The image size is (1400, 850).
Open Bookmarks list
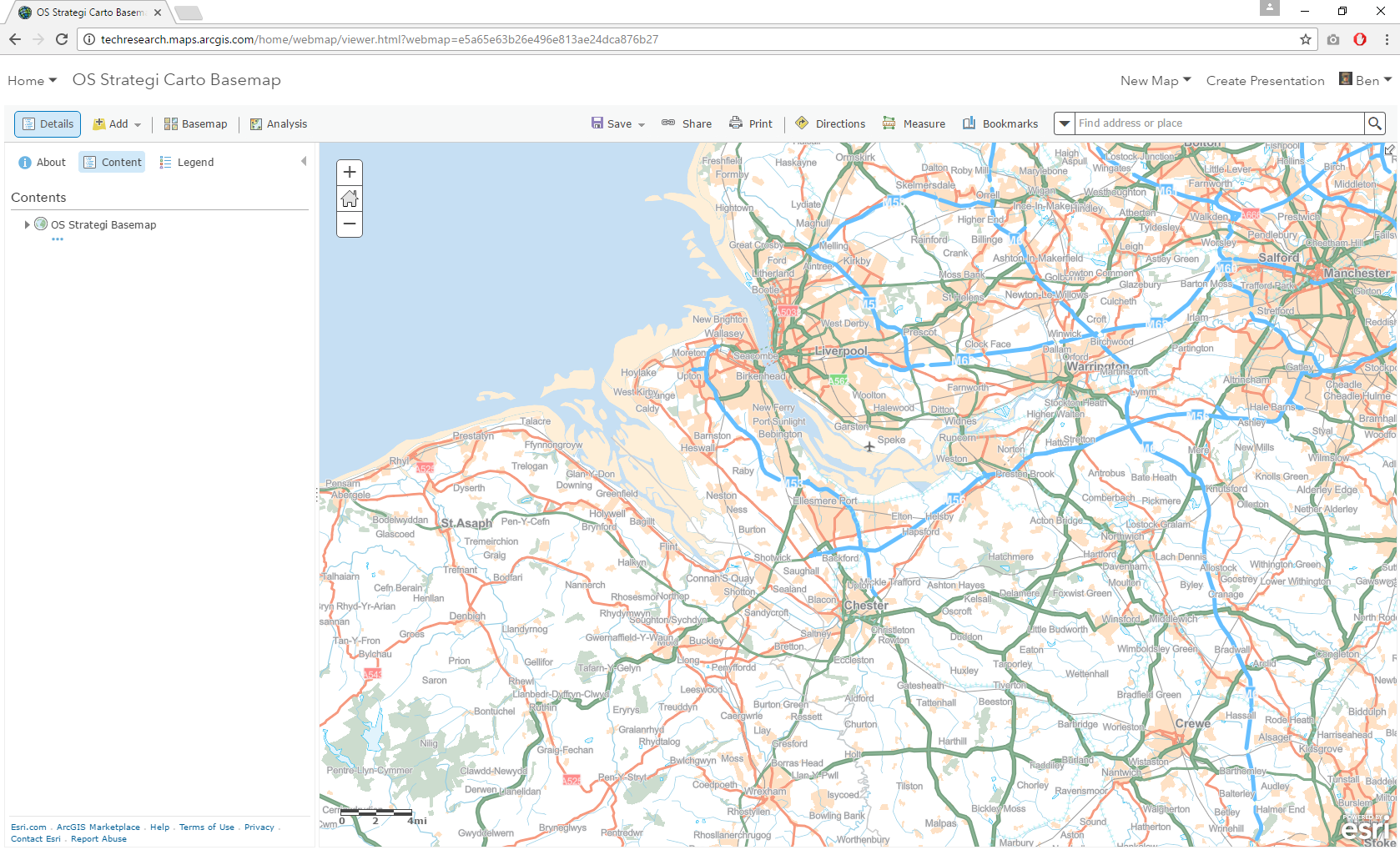click(1000, 123)
